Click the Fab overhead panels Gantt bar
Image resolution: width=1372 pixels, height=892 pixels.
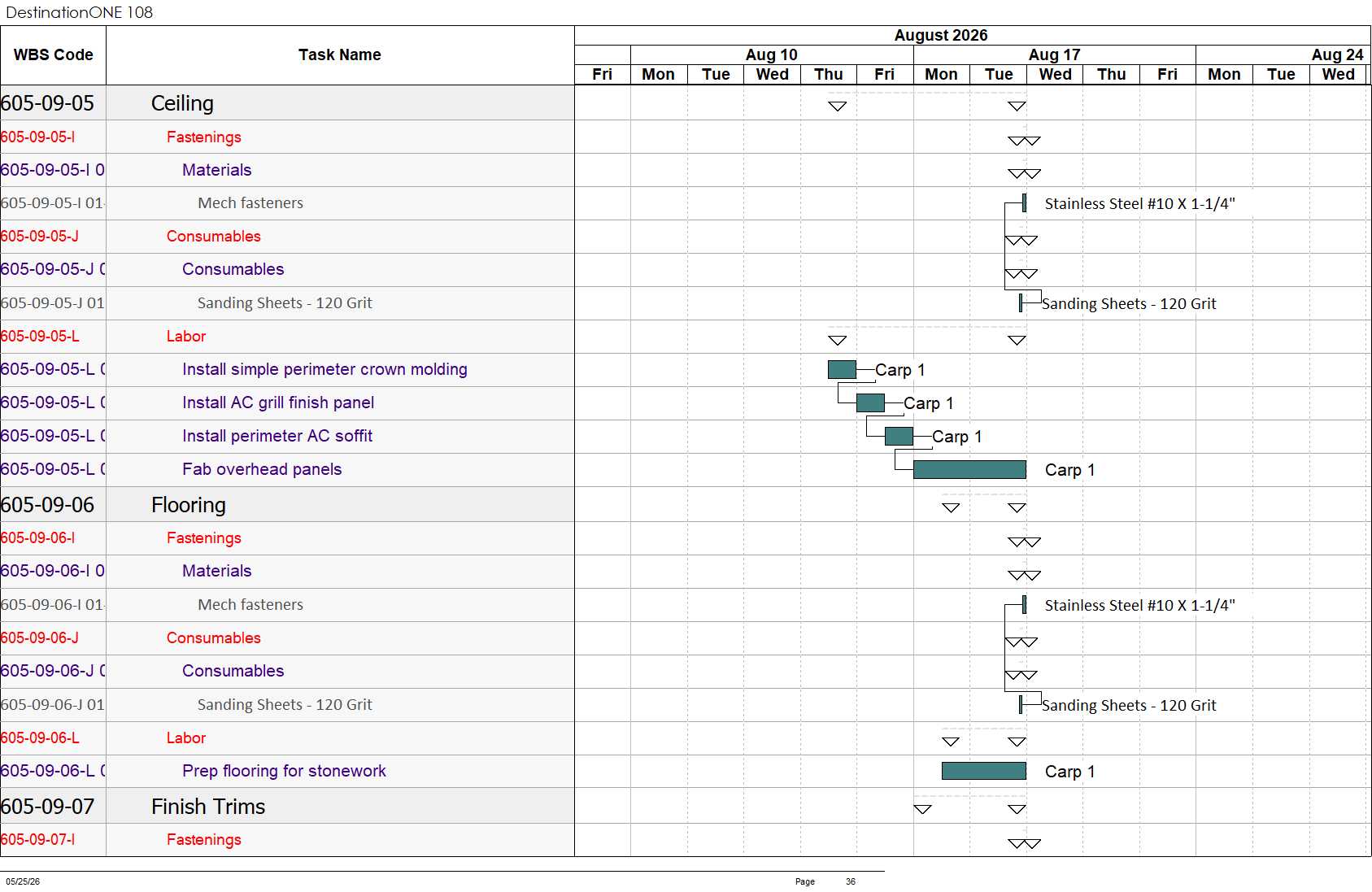coord(969,469)
